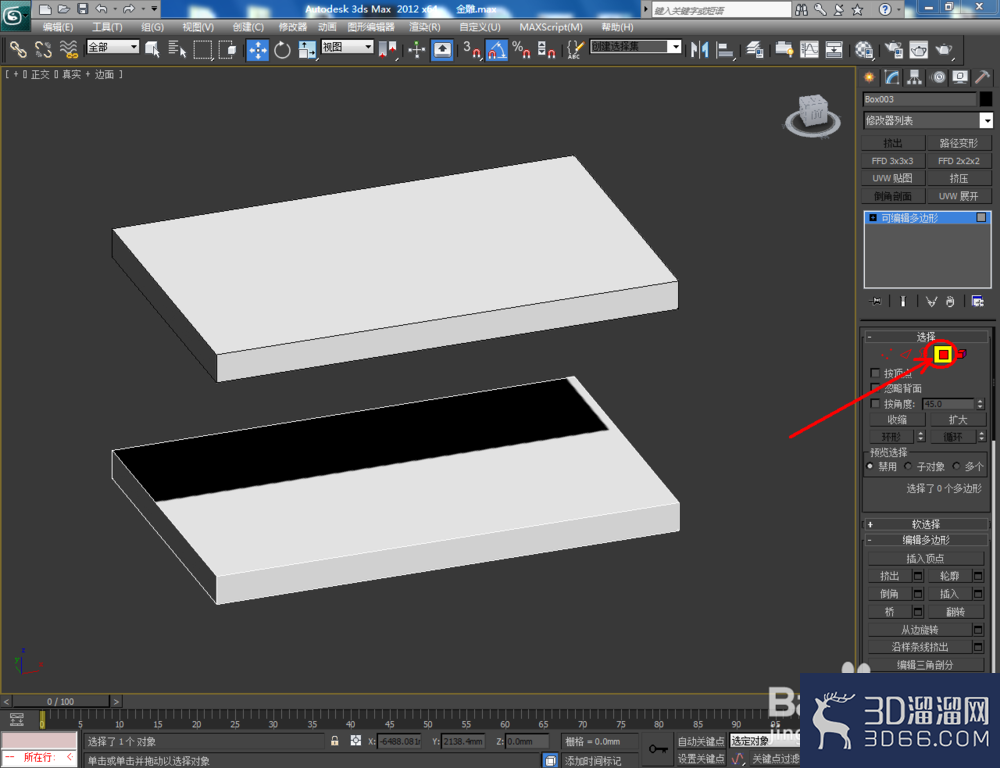Open the Curve Editor icon
Screen dimensions: 1000x768
tap(809, 49)
